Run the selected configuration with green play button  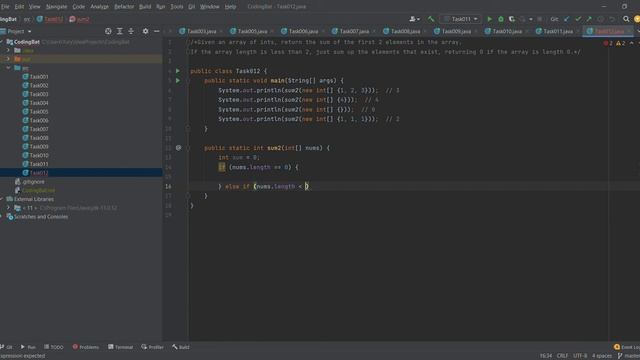click(x=489, y=19)
